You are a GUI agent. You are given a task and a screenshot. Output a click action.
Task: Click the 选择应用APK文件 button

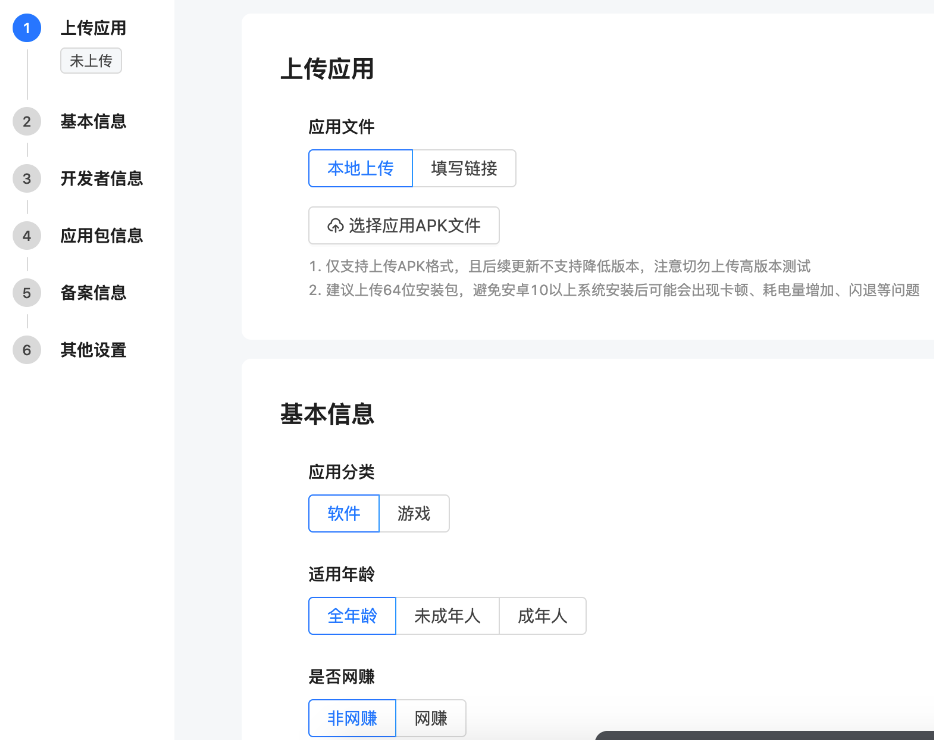click(403, 225)
